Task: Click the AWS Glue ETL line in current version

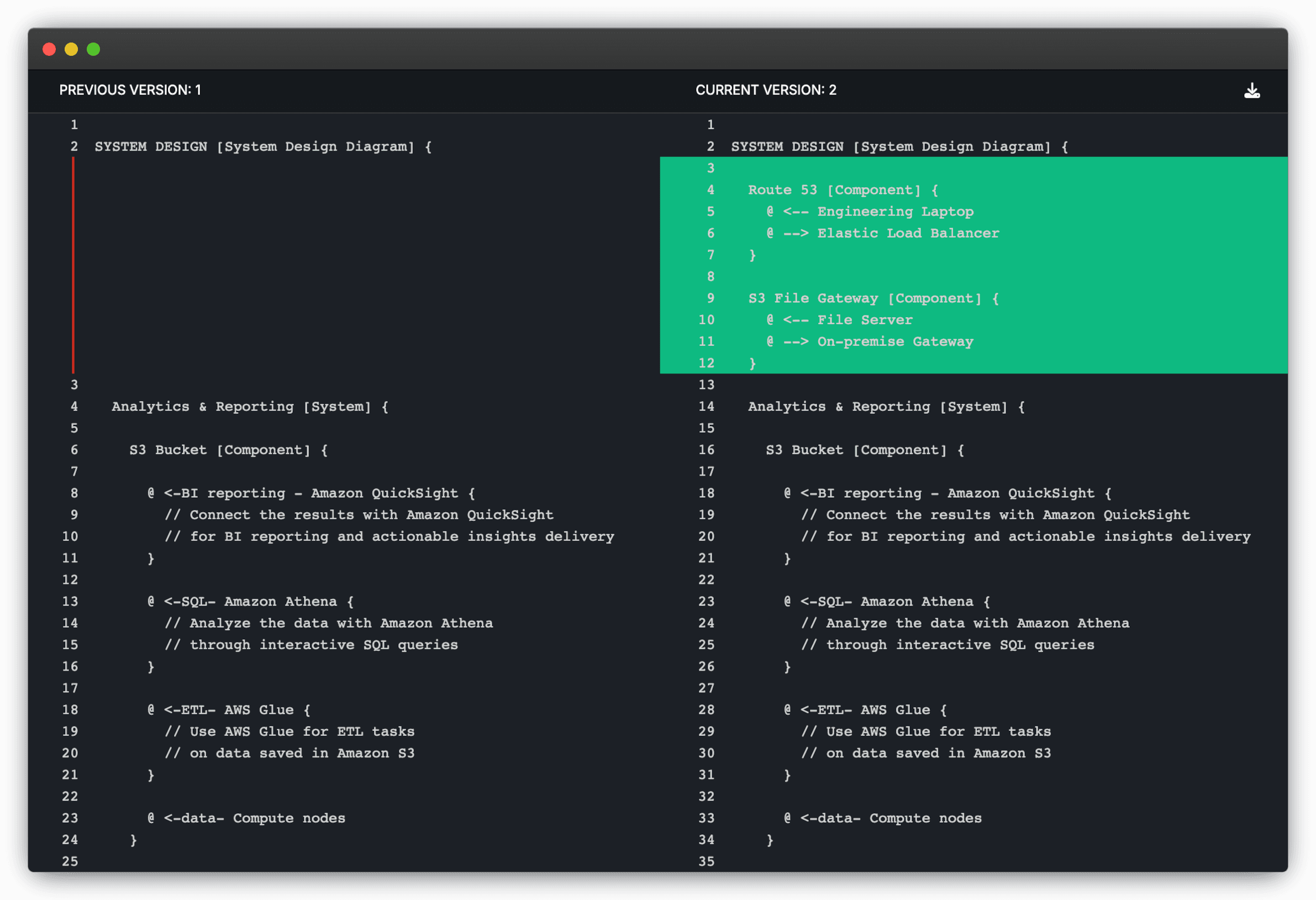Action: point(864,709)
